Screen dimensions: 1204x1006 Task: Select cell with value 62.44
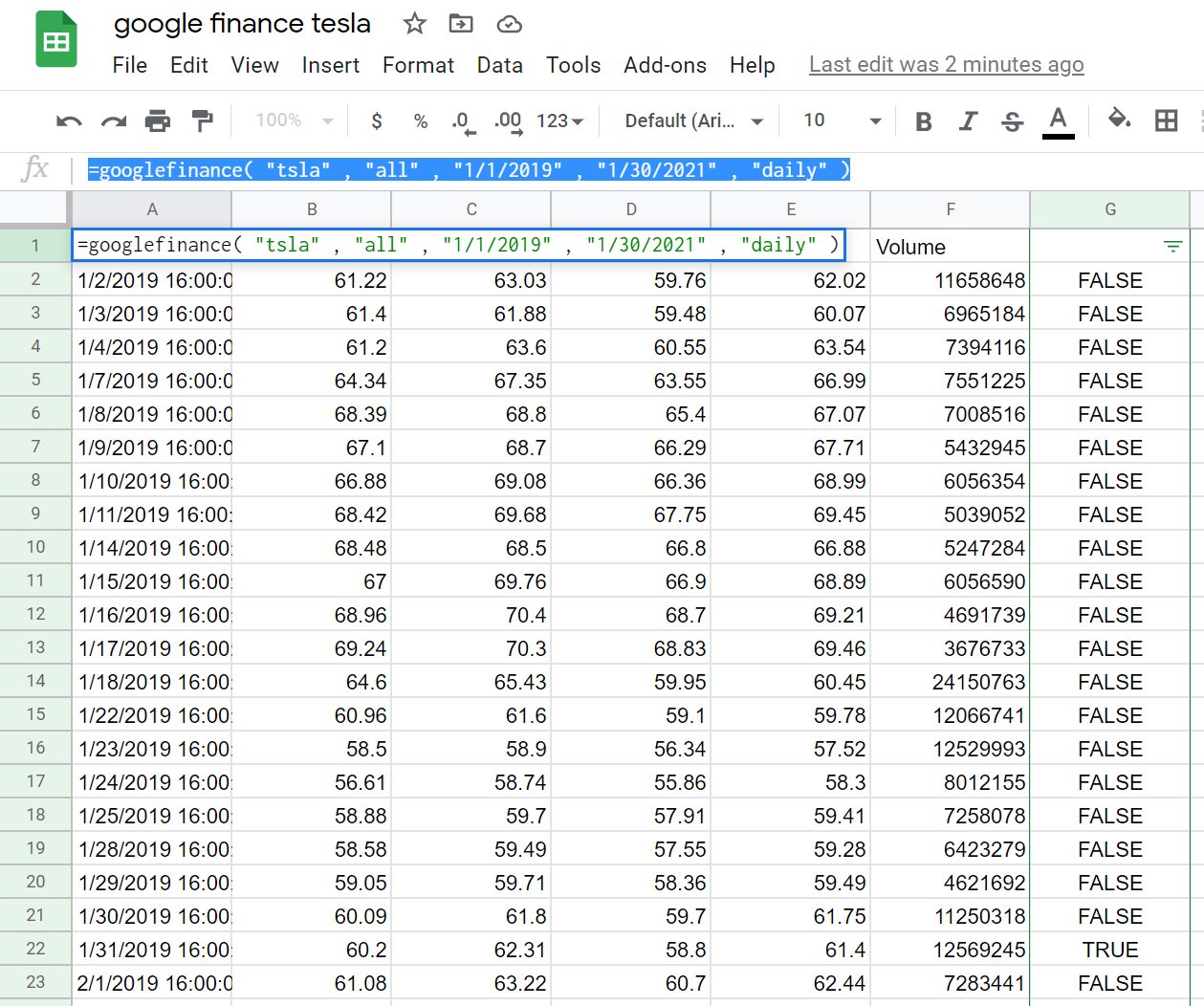(791, 983)
